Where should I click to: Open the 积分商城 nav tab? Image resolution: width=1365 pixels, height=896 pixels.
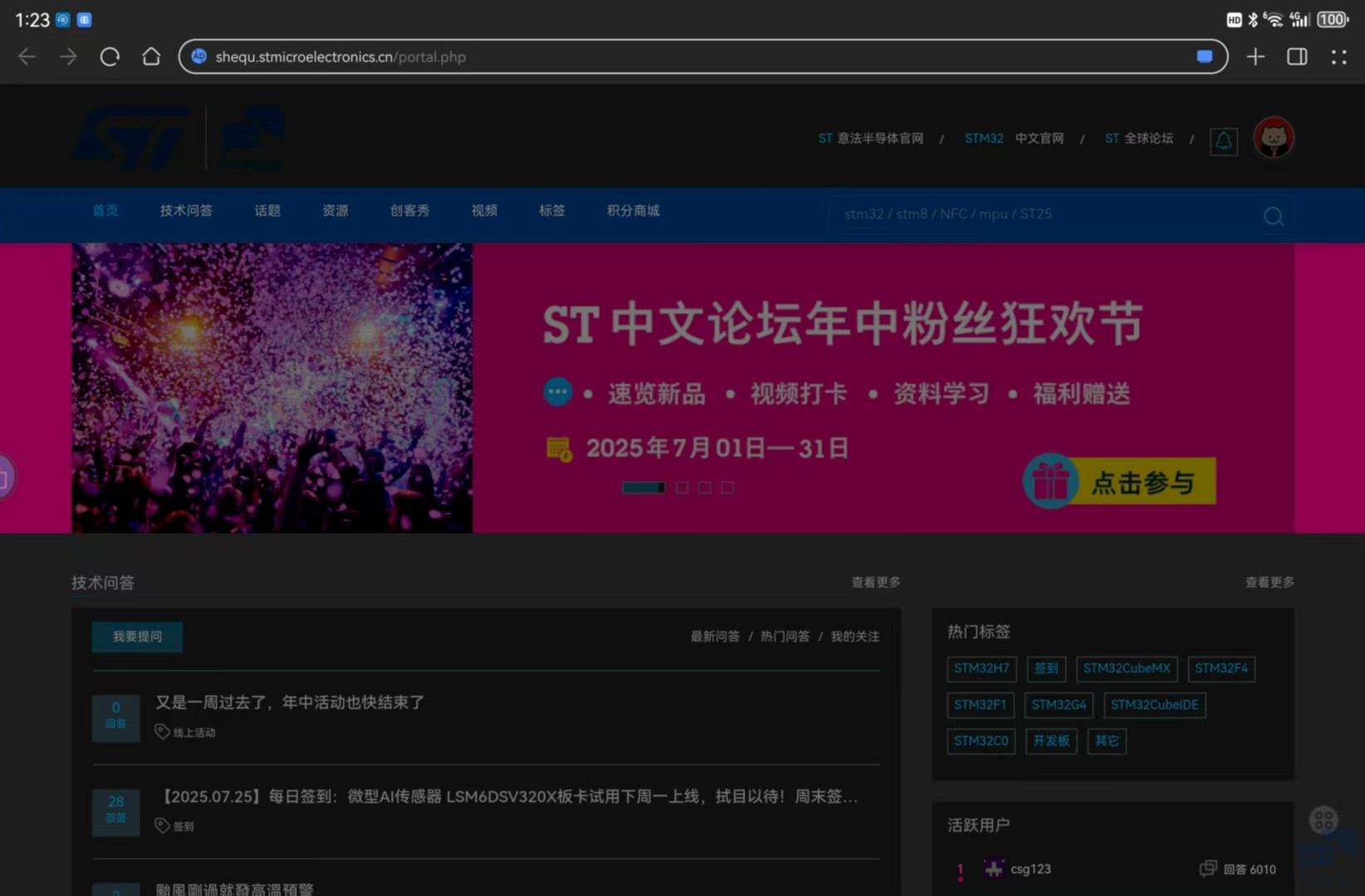click(x=633, y=211)
